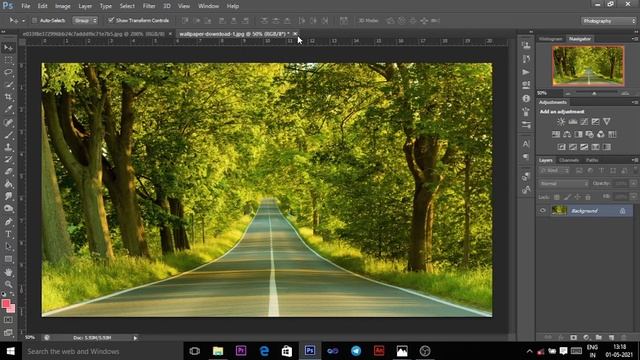Viewport: 640px width, 360px height.
Task: Toggle the Background layer lock icon
Action: pos(622,211)
